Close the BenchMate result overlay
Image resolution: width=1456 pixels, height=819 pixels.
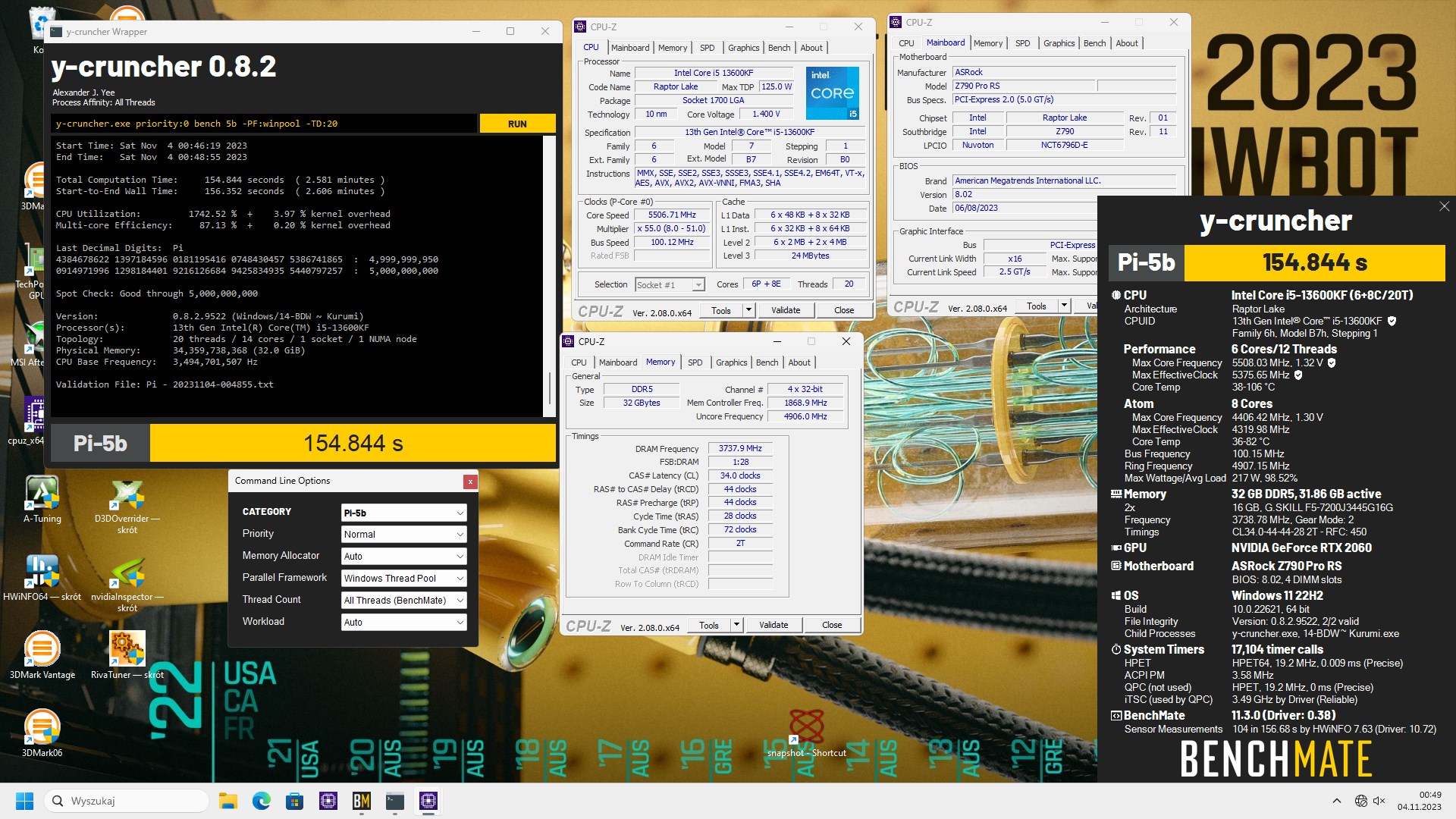1444,206
